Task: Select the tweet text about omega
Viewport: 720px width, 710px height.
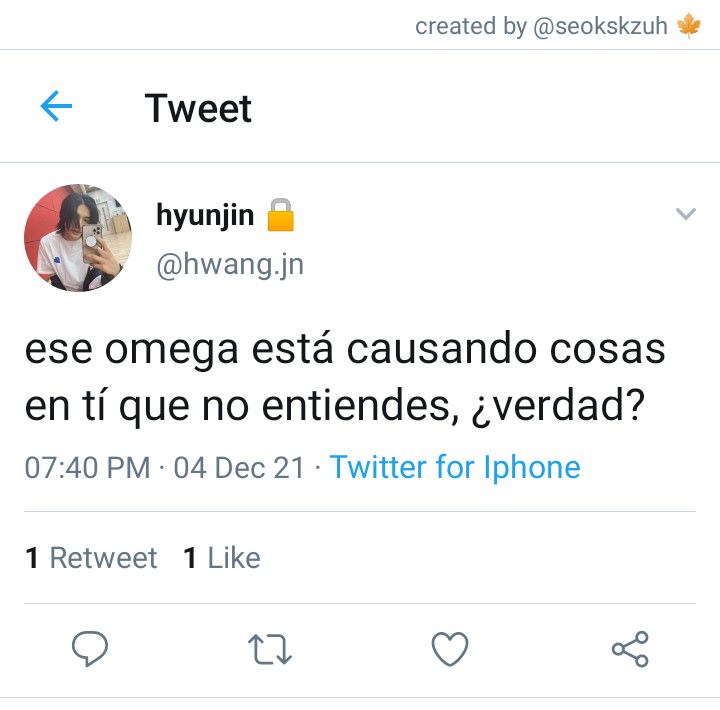Action: click(345, 378)
